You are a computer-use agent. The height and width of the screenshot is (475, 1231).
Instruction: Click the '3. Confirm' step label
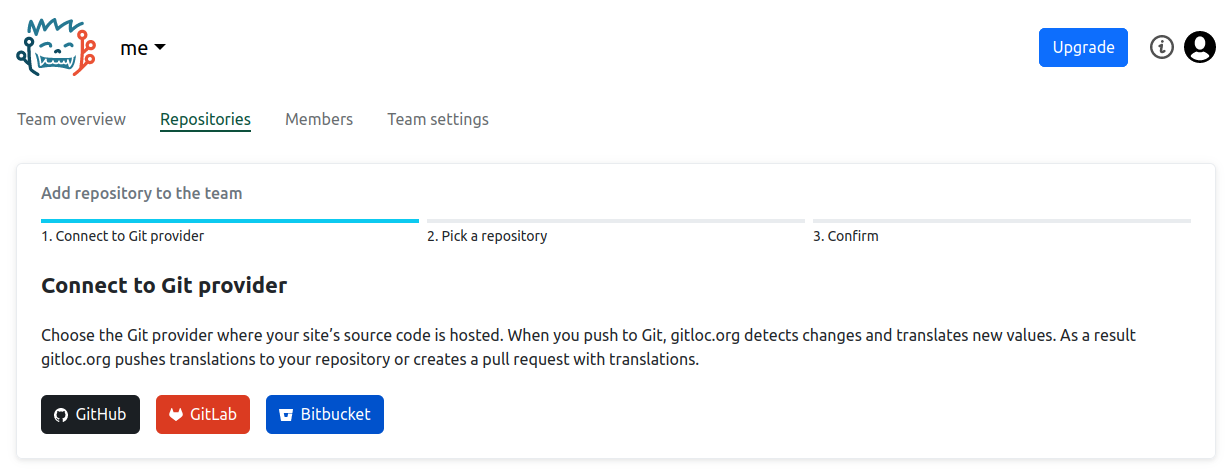(x=845, y=237)
